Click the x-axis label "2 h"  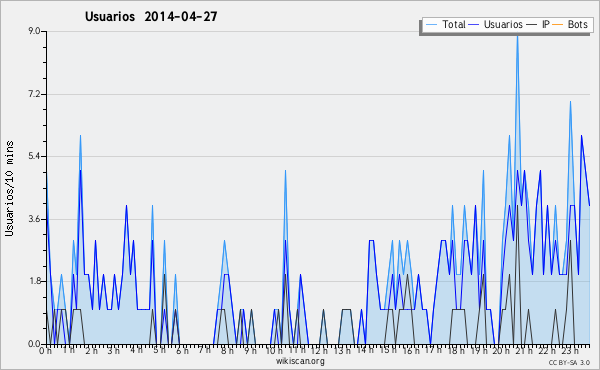(91, 350)
